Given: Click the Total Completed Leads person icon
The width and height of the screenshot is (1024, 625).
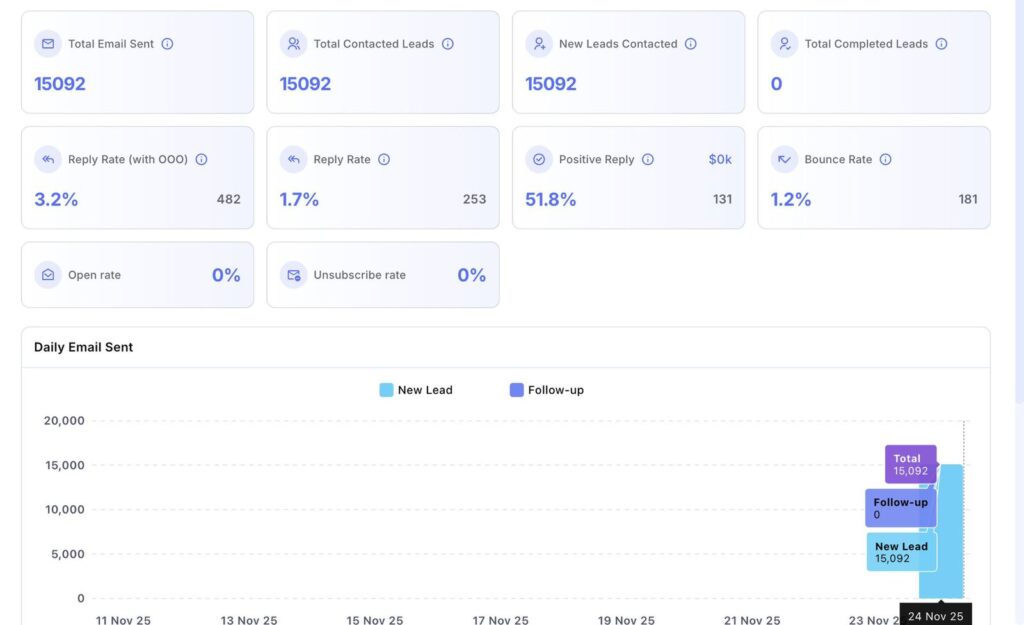Looking at the screenshot, I should tap(785, 44).
